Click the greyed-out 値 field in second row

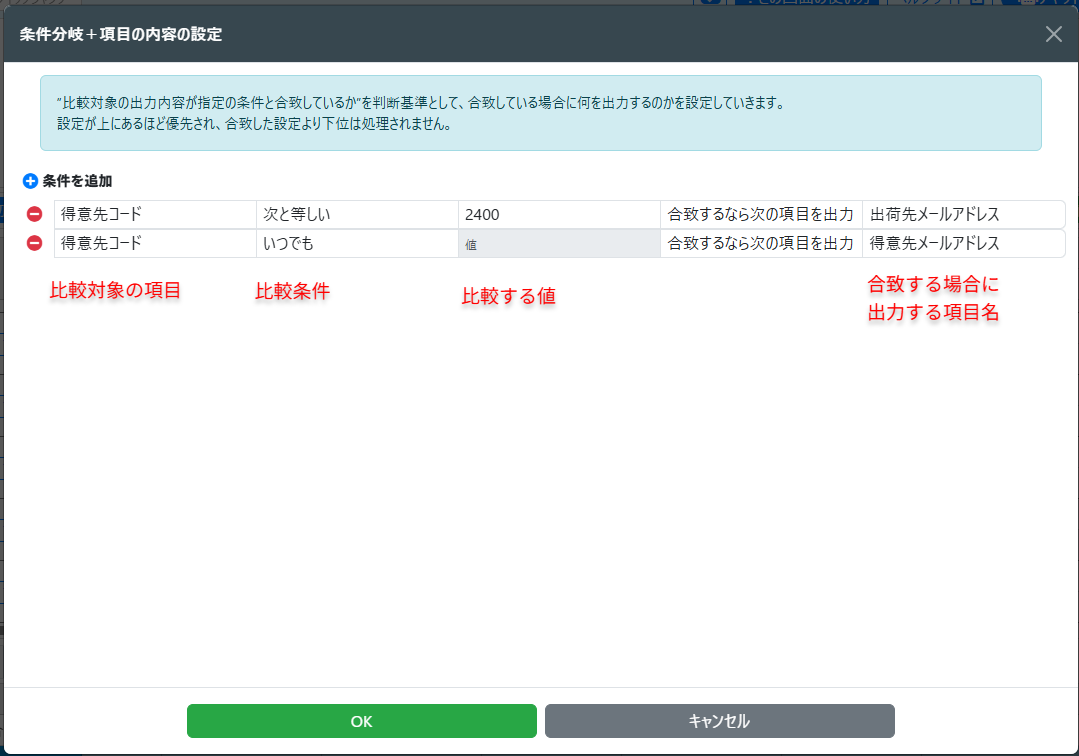559,244
